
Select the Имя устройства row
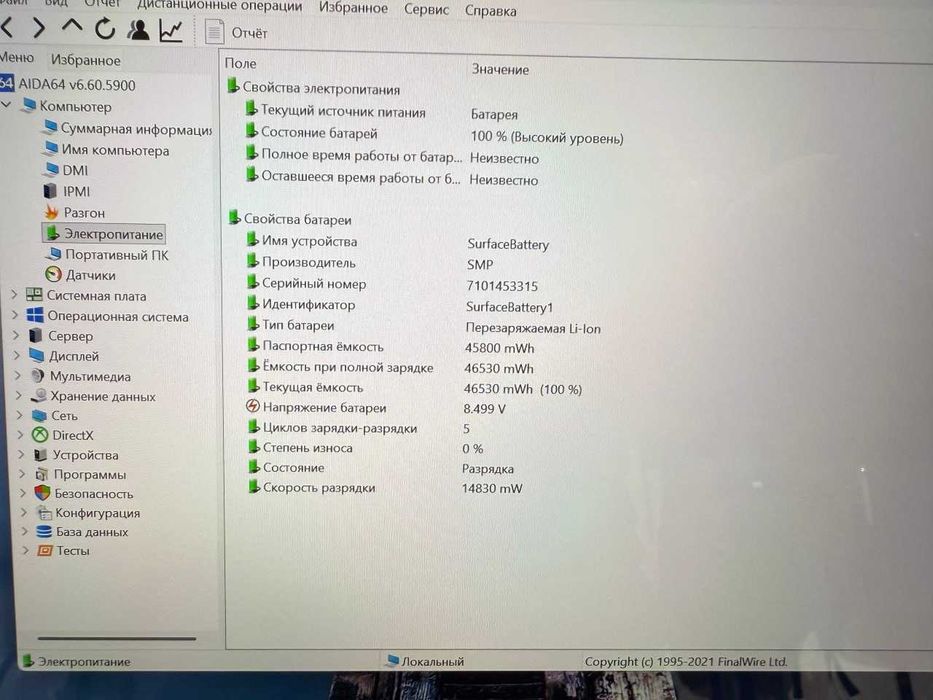point(397,242)
